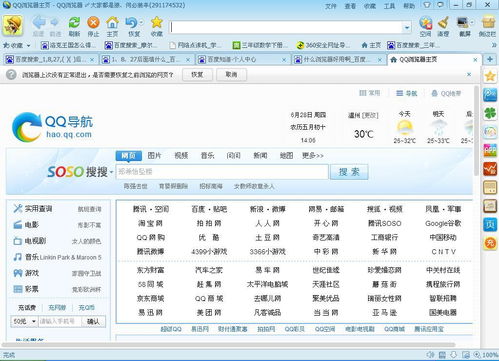Screen dimensions: 499x361
Task: Click the 恢复 button in notification bar
Action: (197, 75)
